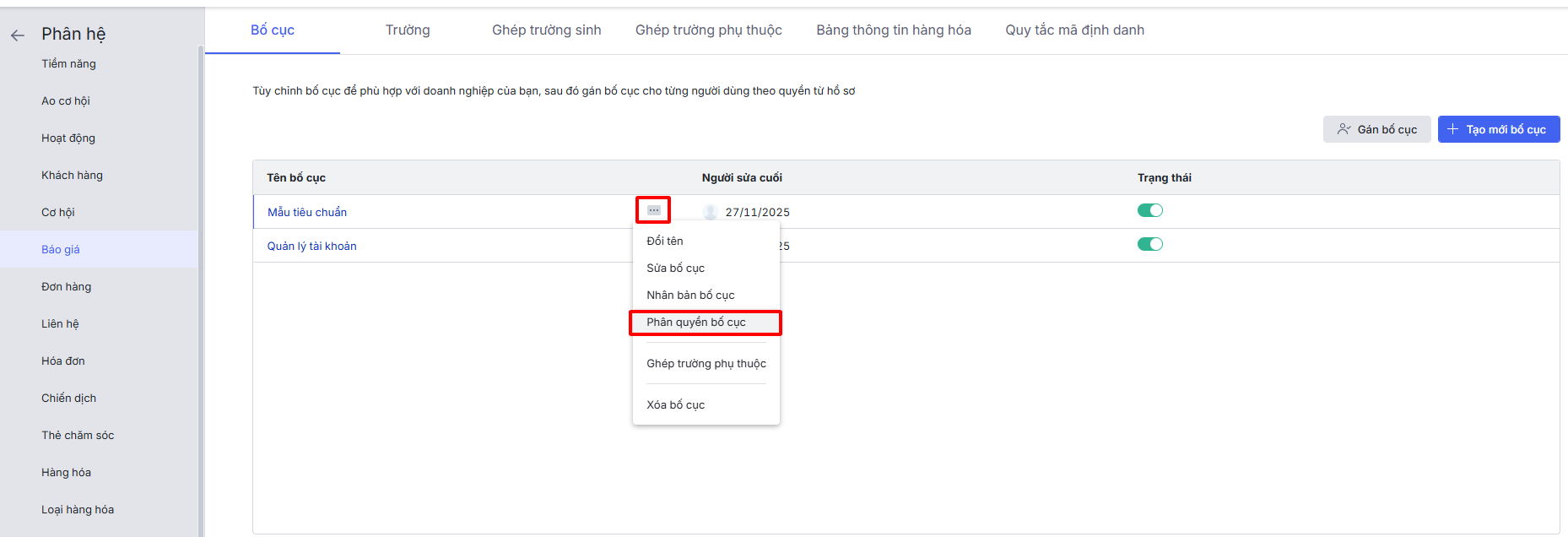Click the sidebar vertical scrollbar
This screenshot has height=537, width=1568.
coord(201,287)
